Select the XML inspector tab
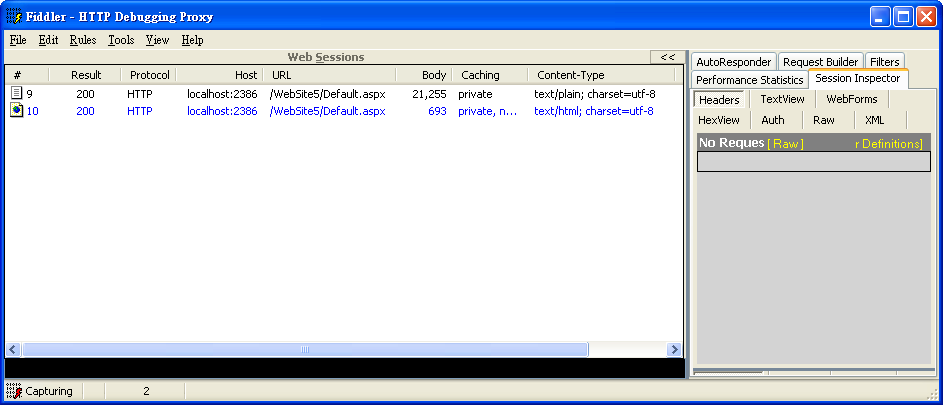 [x=874, y=120]
